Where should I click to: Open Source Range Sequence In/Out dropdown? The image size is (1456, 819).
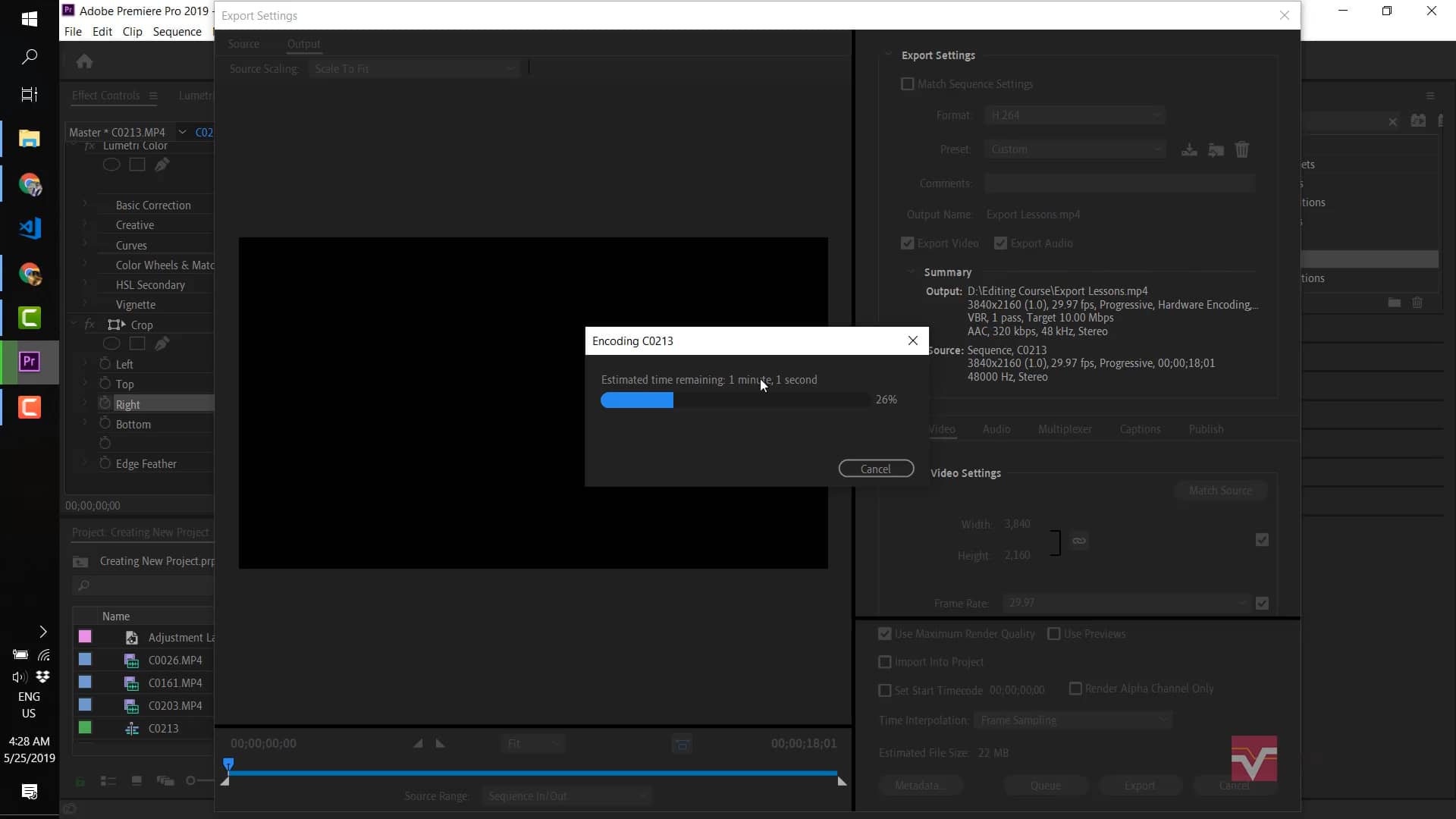coord(566,795)
